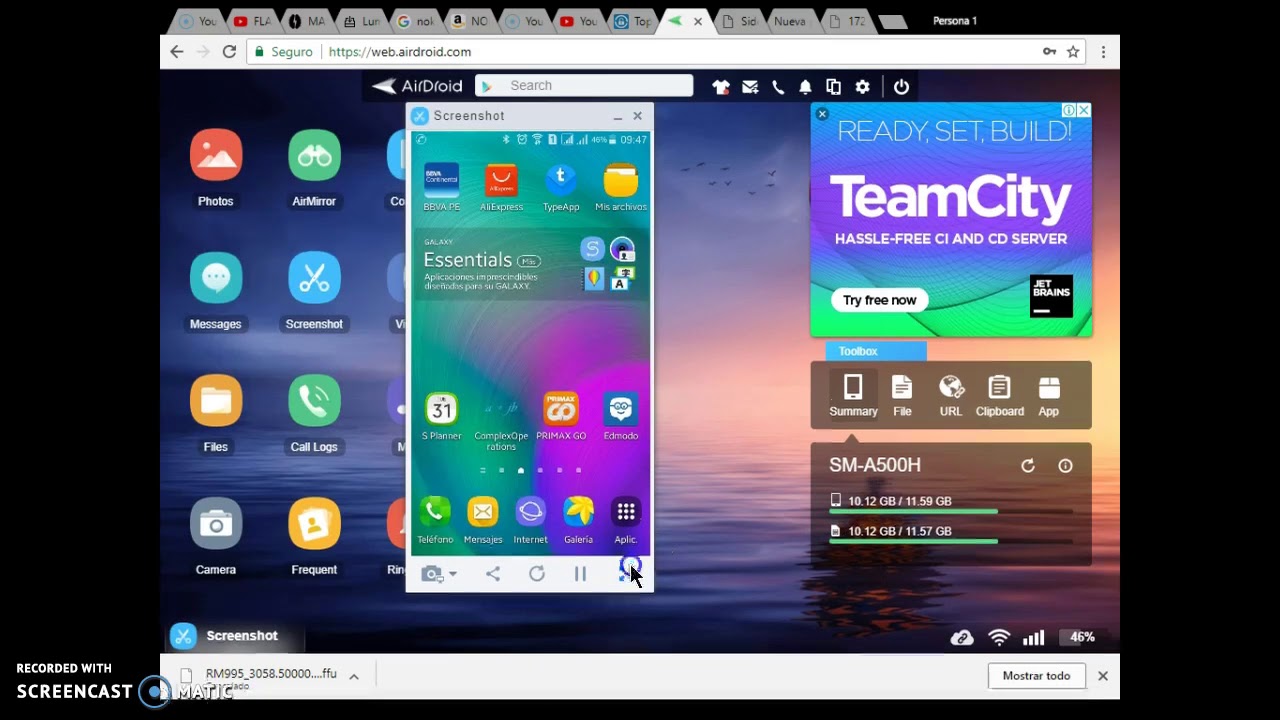Click the power sign-out icon
This screenshot has height=720, width=1280.
pyautogui.click(x=901, y=87)
